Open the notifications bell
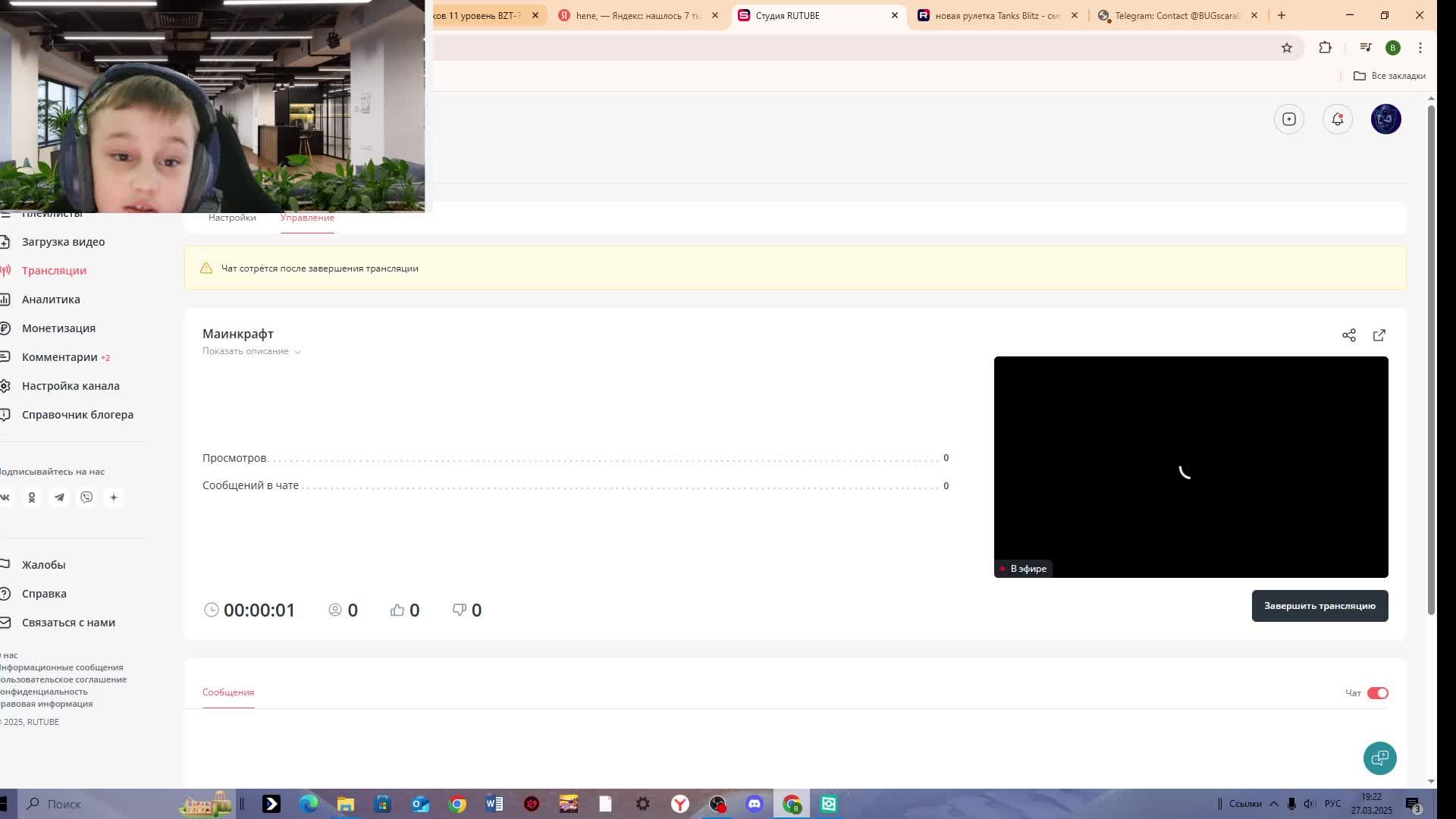 pyautogui.click(x=1337, y=119)
